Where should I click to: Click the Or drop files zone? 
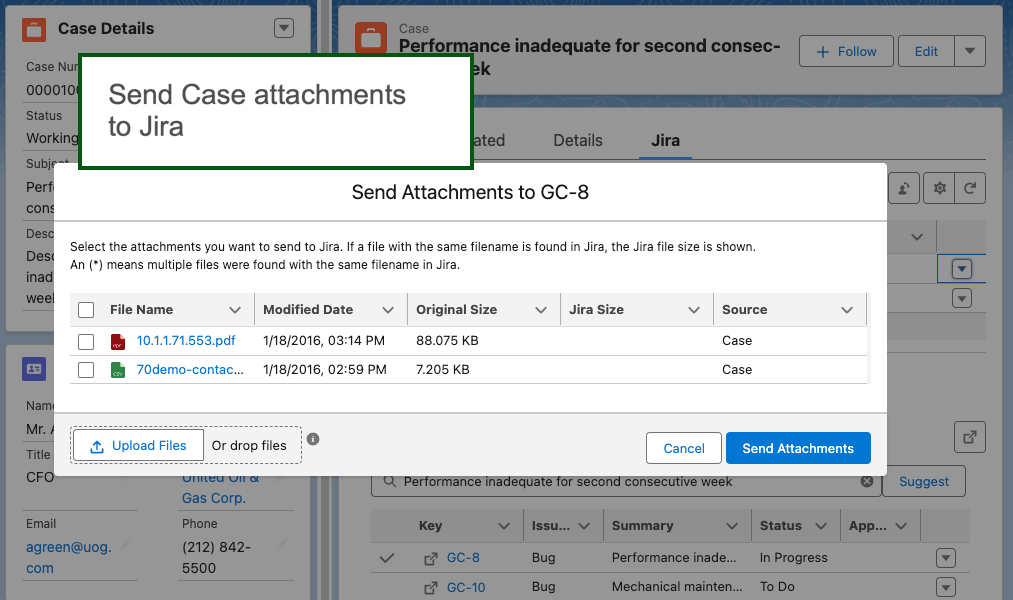[249, 446]
